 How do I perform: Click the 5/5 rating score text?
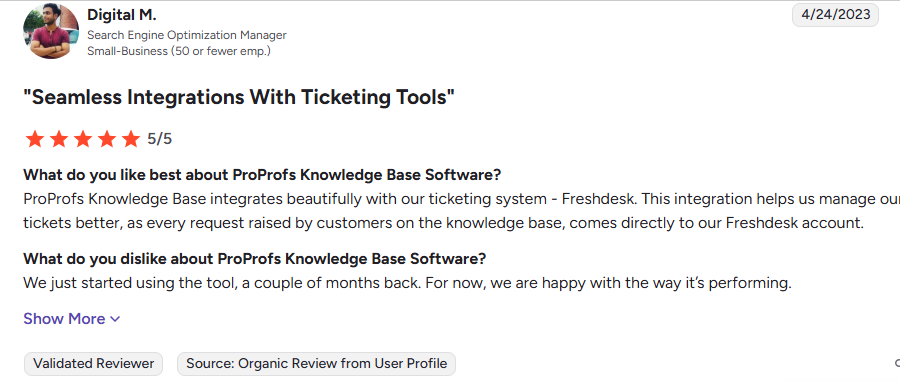pyautogui.click(x=160, y=139)
